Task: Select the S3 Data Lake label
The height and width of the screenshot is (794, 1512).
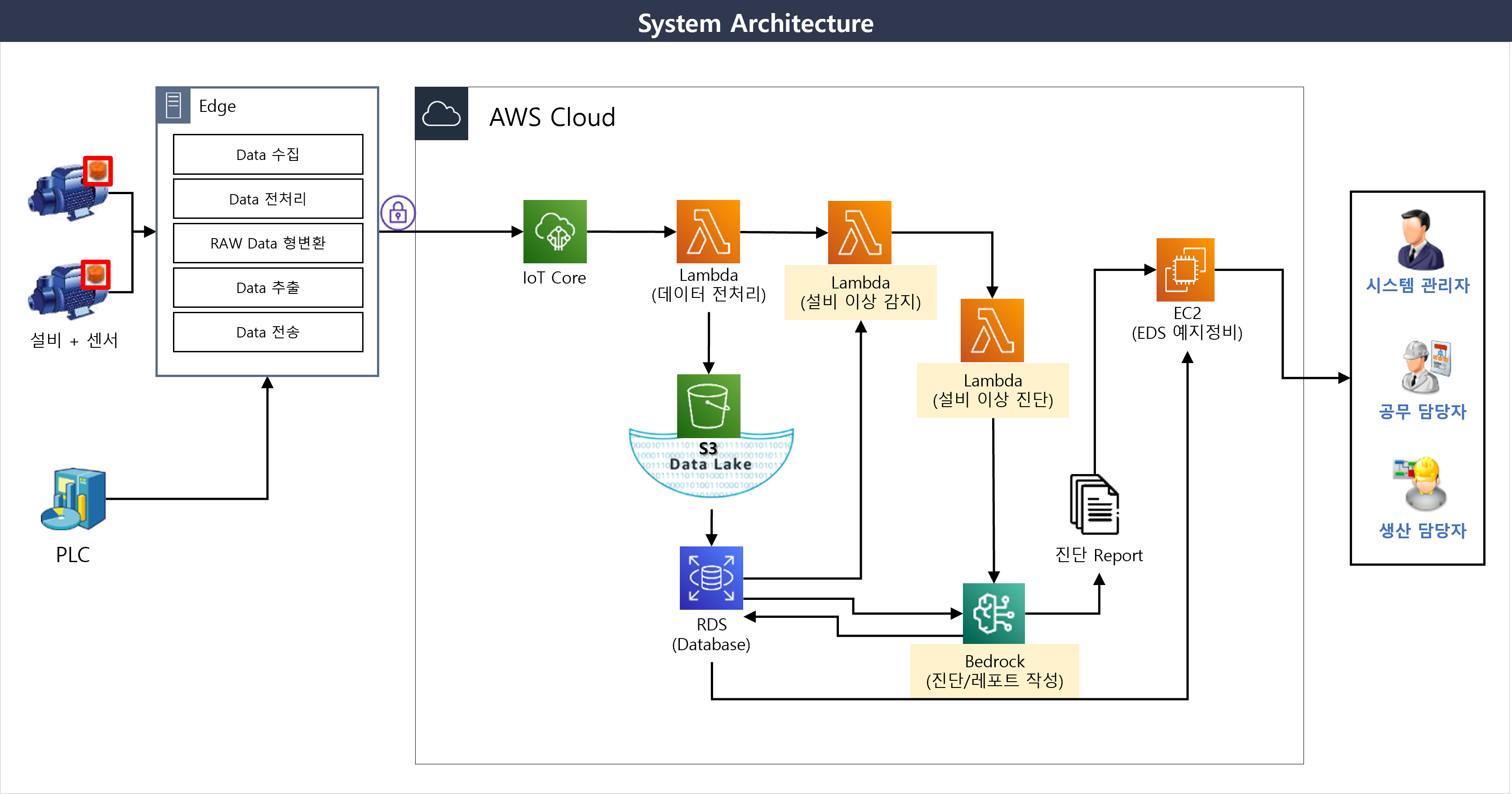Action: pyautogui.click(x=710, y=457)
